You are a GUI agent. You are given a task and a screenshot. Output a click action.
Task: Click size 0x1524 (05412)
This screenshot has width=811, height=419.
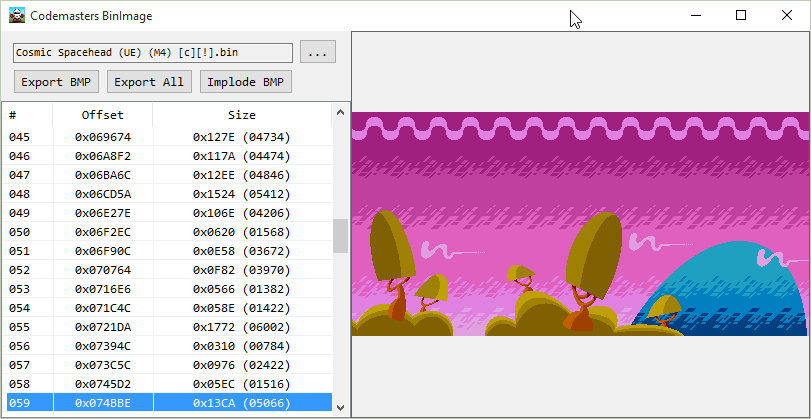click(x=242, y=194)
